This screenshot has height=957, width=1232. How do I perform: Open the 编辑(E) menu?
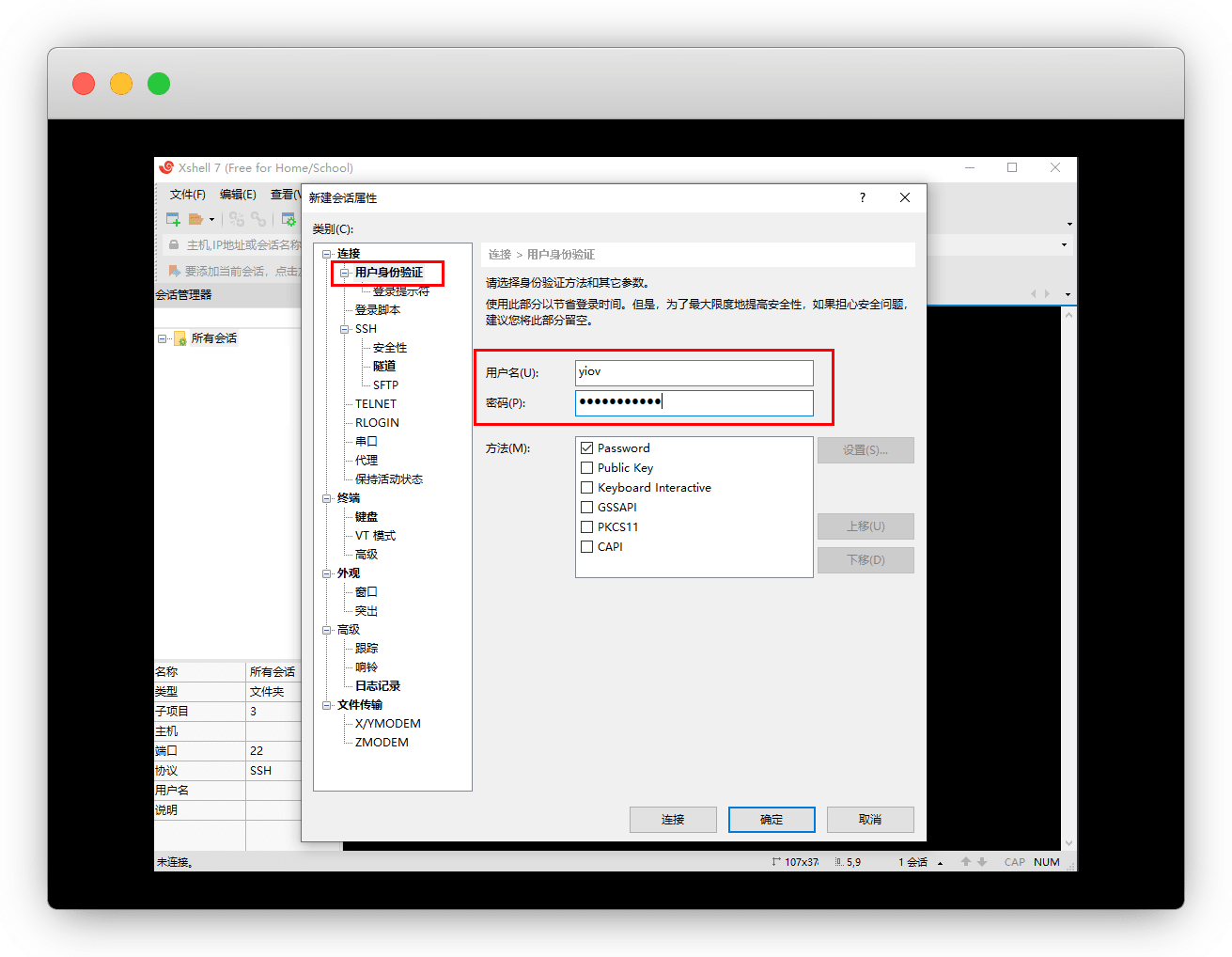[x=238, y=195]
